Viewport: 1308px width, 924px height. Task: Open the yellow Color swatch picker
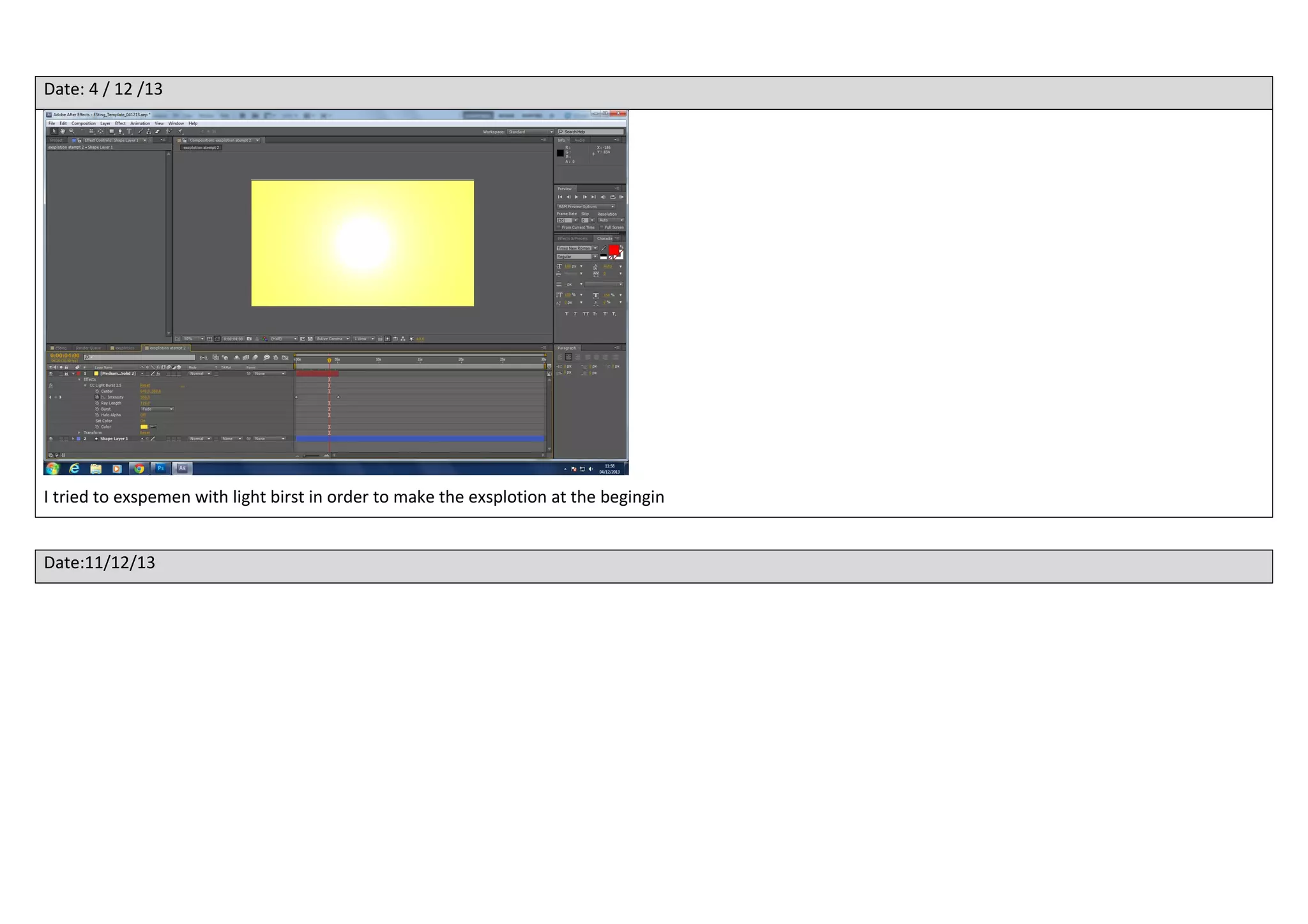tap(144, 427)
